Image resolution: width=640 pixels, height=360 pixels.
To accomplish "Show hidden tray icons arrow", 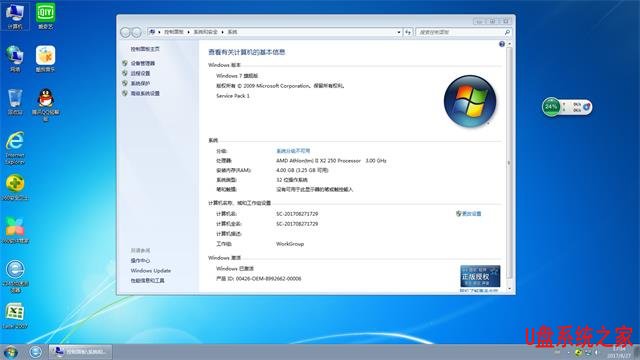I will tap(568, 352).
